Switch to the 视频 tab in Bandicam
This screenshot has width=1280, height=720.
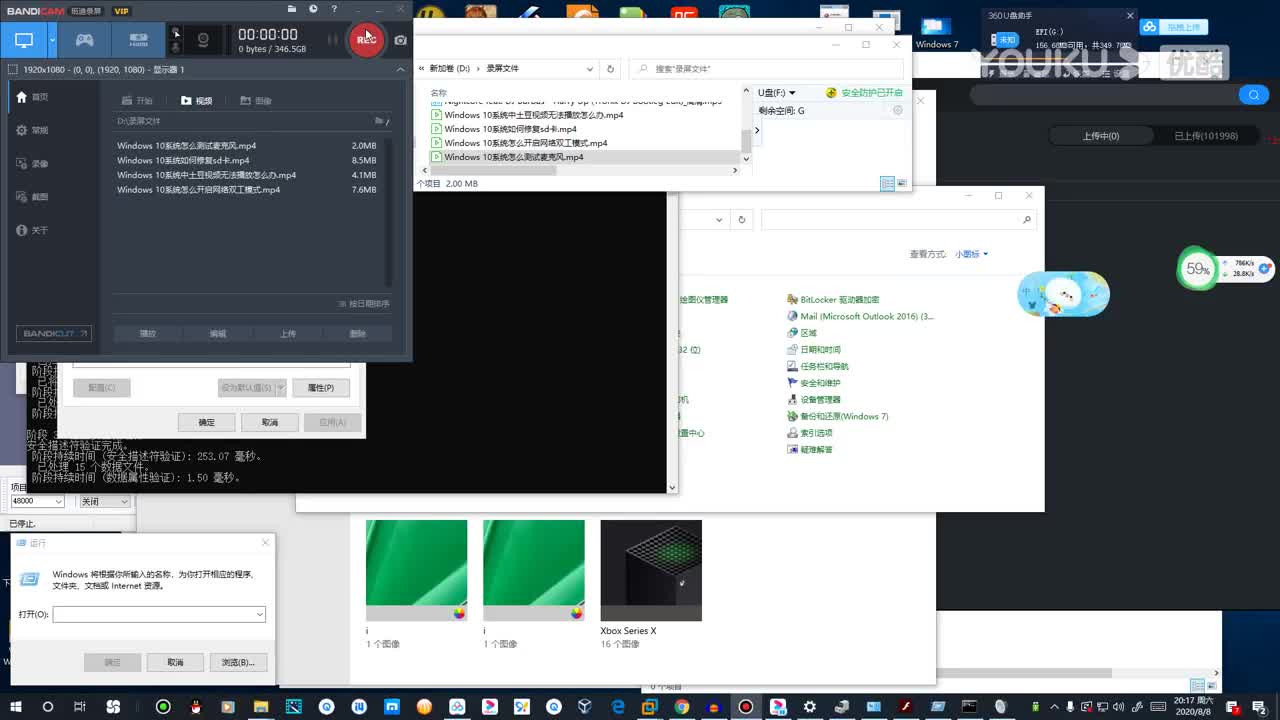pos(197,101)
